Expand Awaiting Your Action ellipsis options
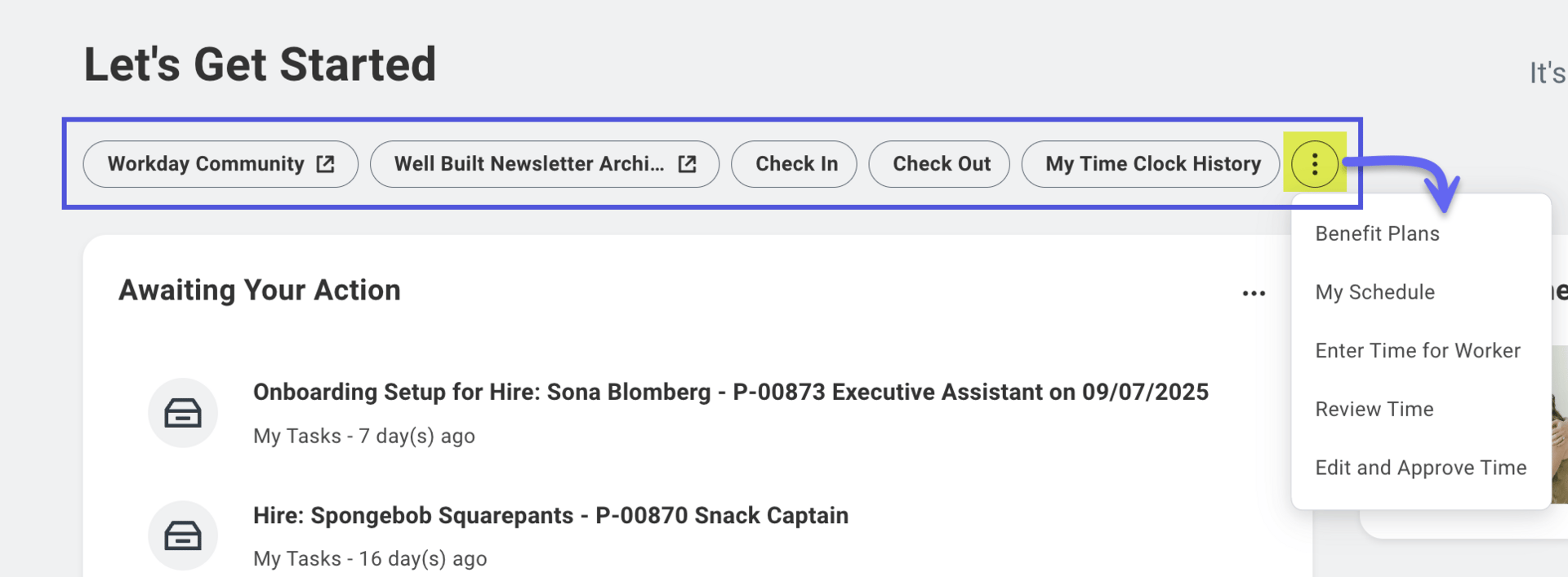The width and height of the screenshot is (1568, 577). coord(1254,293)
